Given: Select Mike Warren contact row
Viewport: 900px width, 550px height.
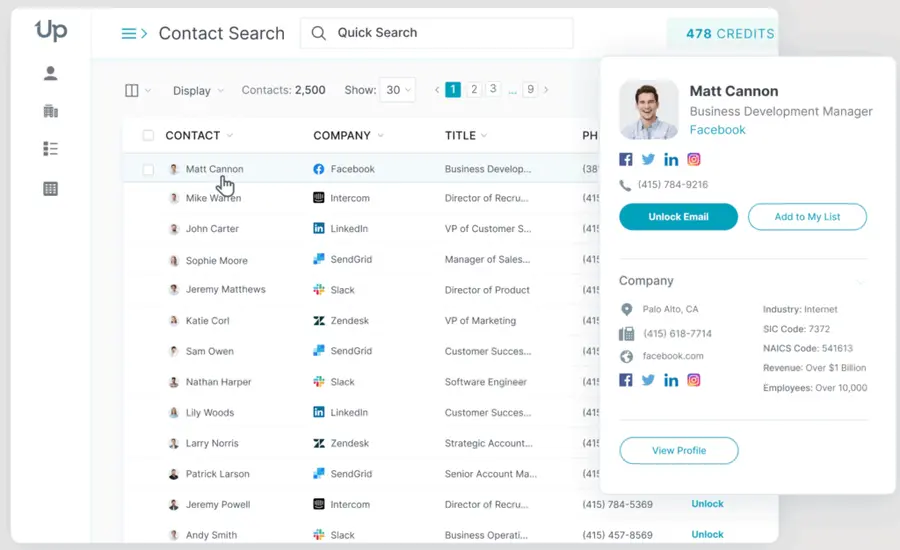Looking at the screenshot, I should 360,198.
